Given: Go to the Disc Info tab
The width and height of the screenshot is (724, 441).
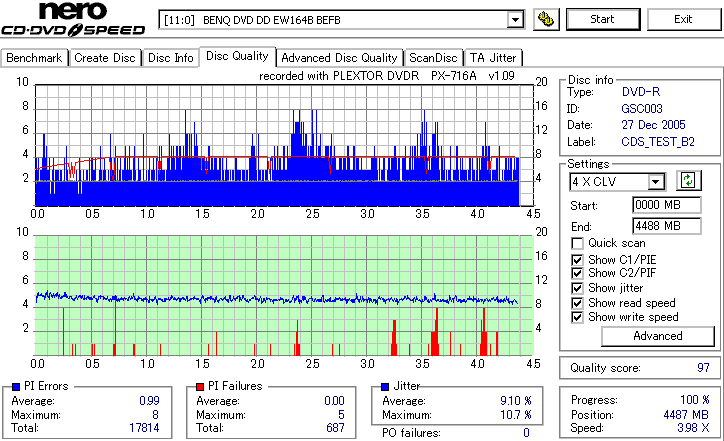Looking at the screenshot, I should (170, 58).
